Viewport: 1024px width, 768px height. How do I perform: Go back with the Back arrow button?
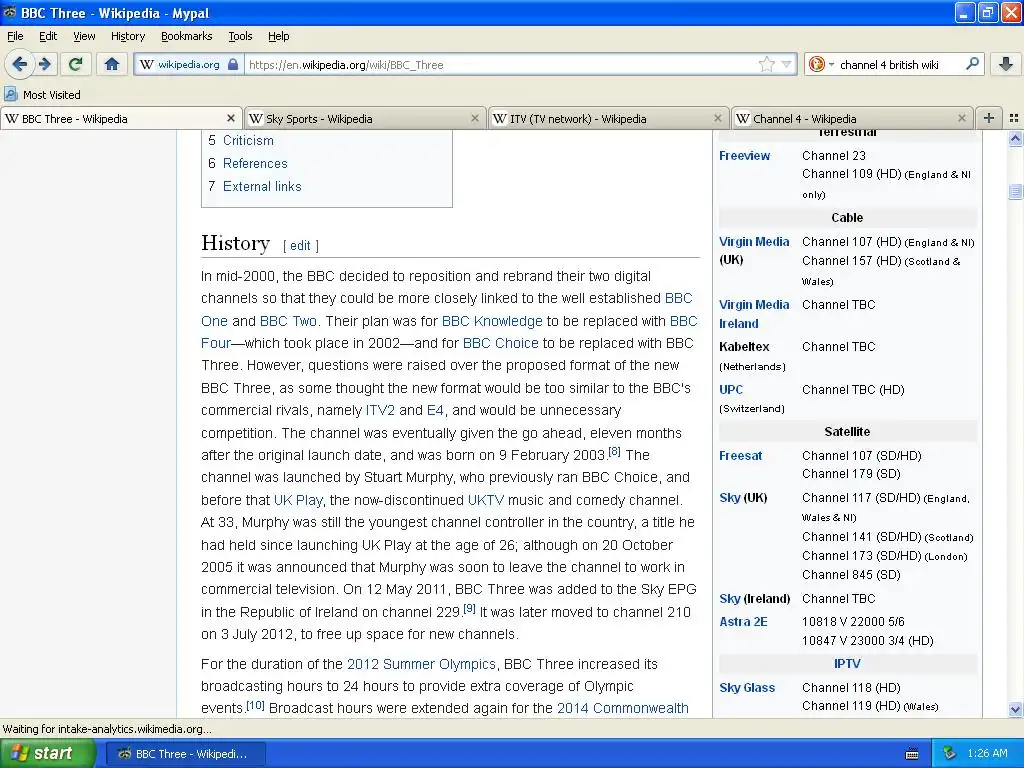19,64
